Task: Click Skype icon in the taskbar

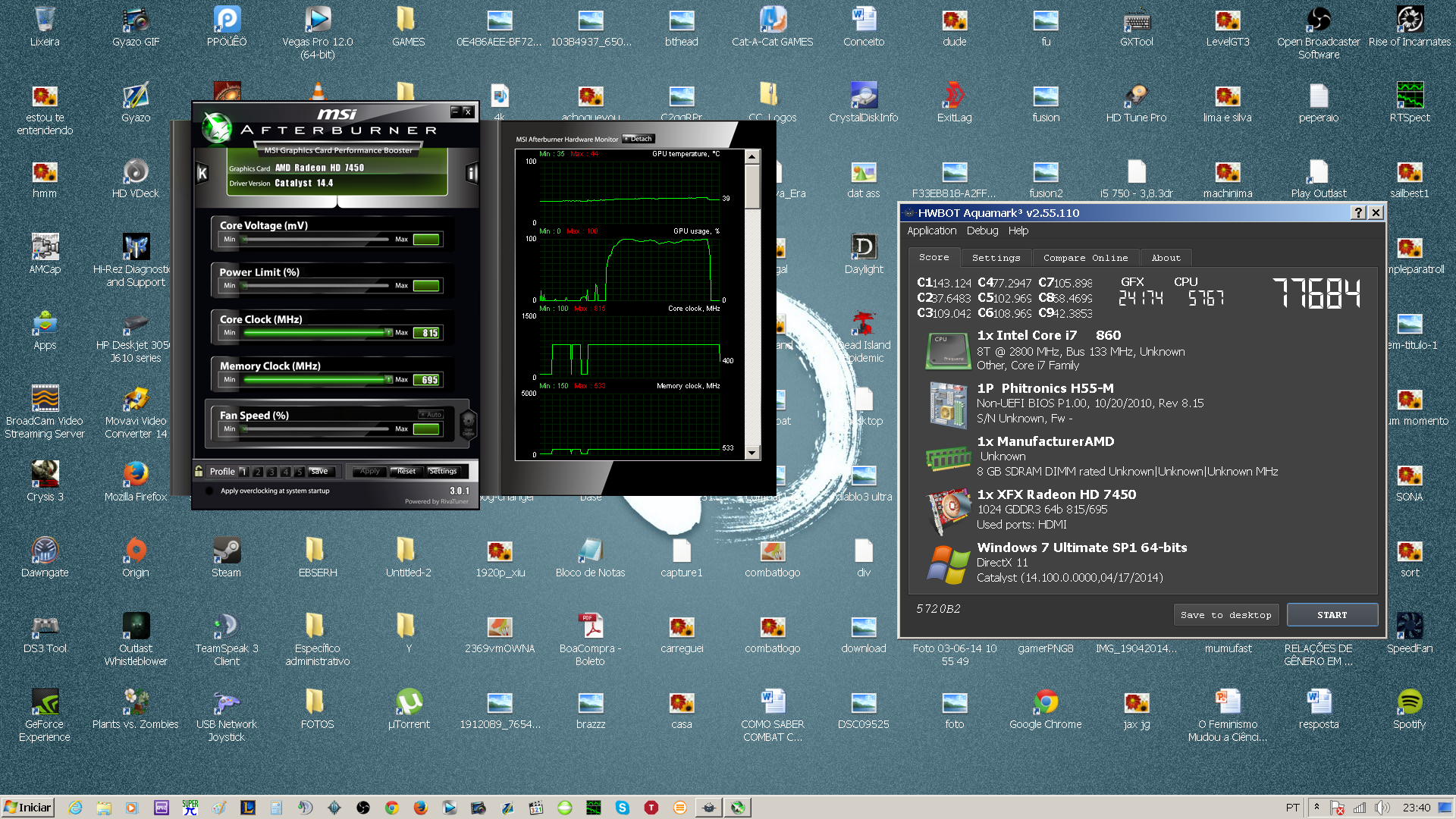Action: tap(623, 808)
